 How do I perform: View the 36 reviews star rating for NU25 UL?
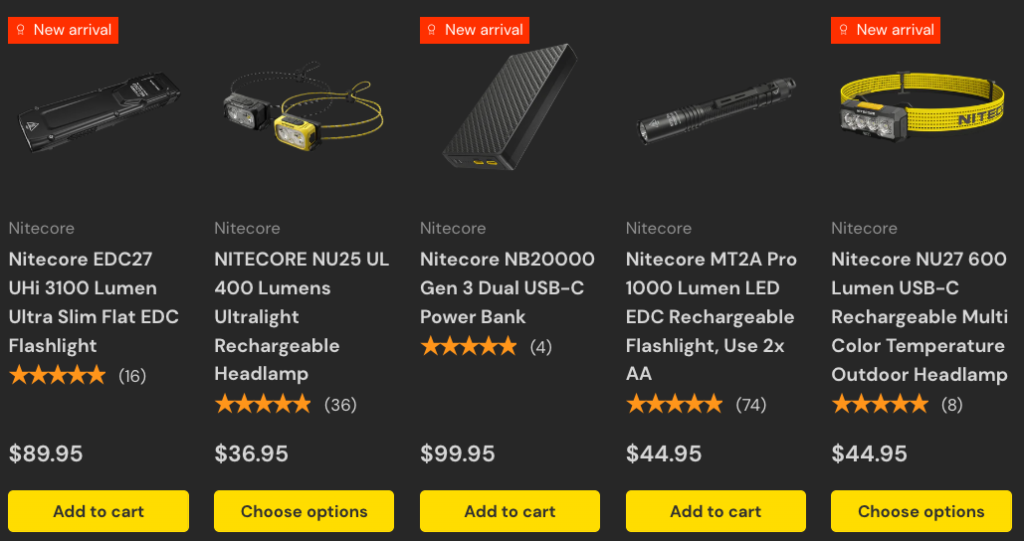[264, 405]
